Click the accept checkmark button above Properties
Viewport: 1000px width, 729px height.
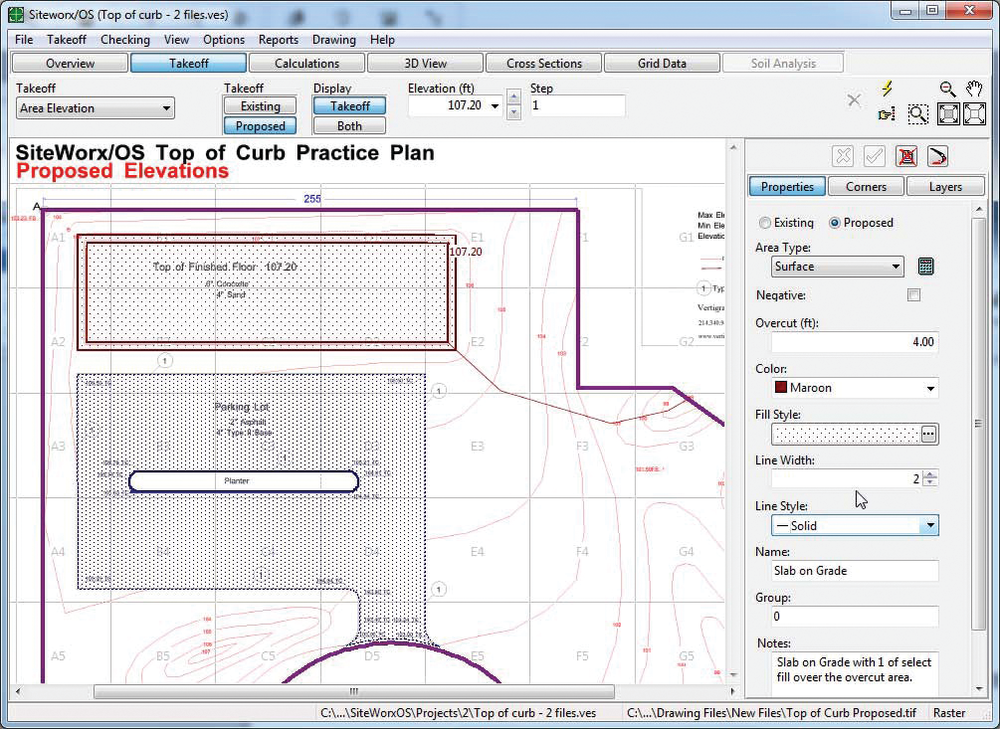coord(874,156)
